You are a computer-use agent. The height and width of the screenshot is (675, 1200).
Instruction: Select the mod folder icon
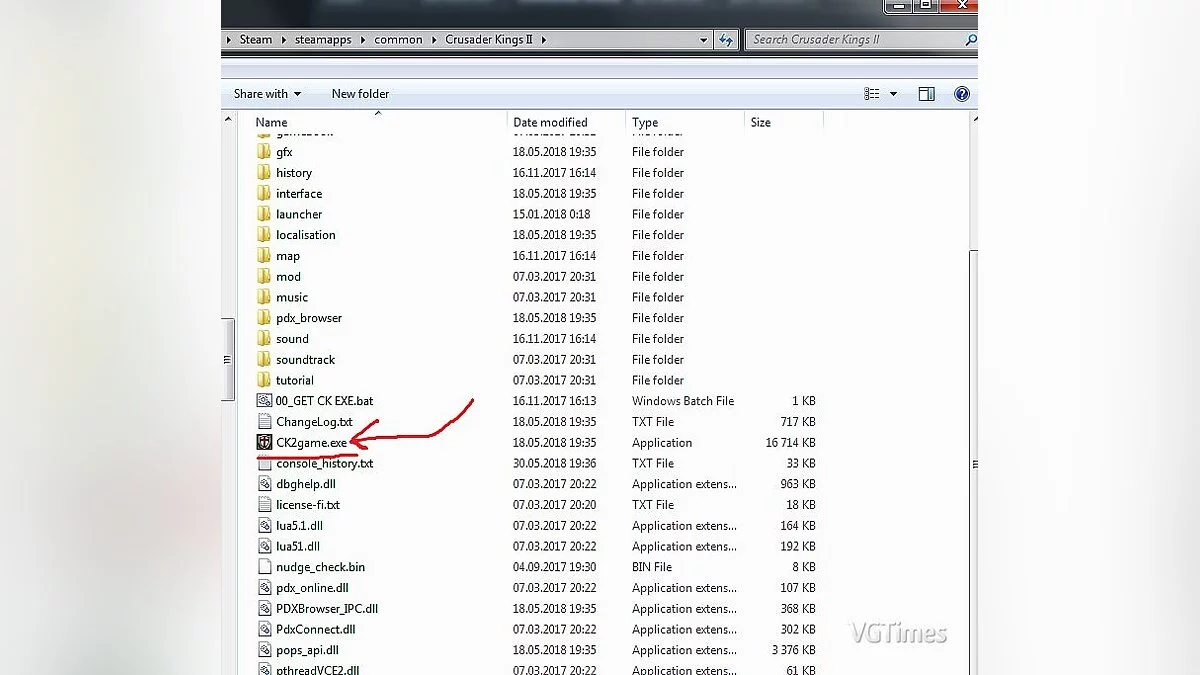point(264,277)
